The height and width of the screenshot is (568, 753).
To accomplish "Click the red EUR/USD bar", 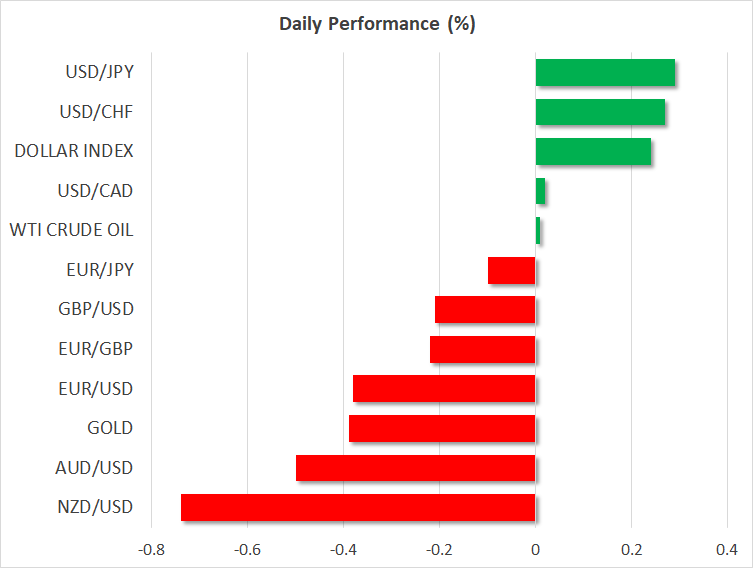I will pyautogui.click(x=445, y=388).
